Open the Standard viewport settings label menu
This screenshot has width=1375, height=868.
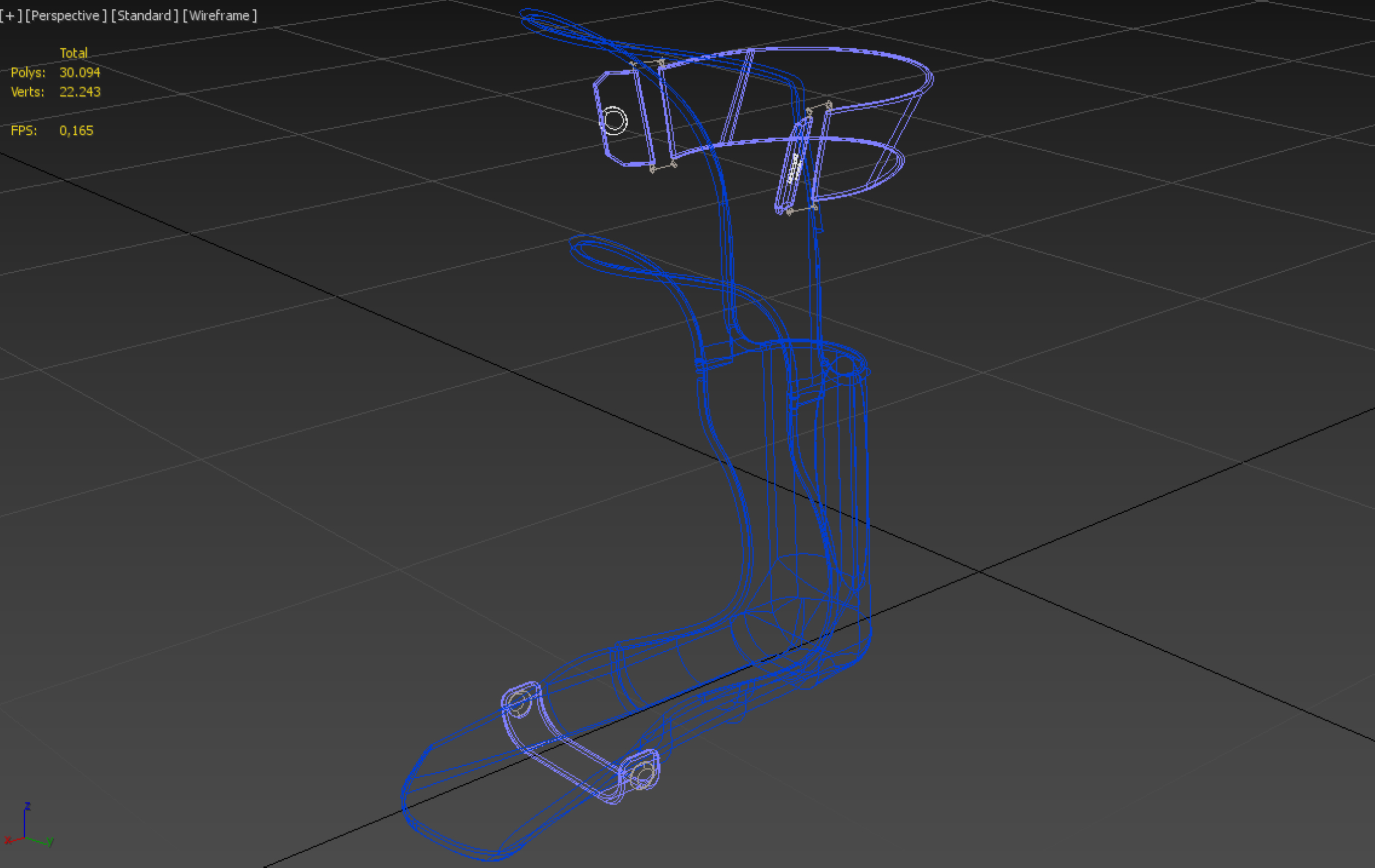pos(145,16)
